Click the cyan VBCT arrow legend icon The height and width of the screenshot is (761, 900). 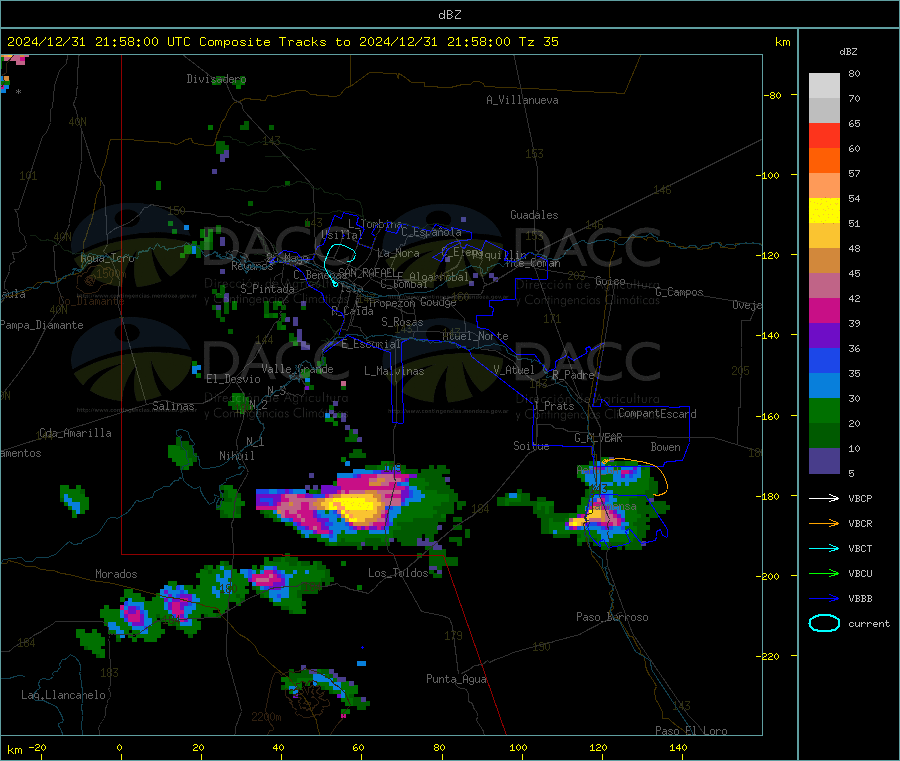[x=824, y=548]
